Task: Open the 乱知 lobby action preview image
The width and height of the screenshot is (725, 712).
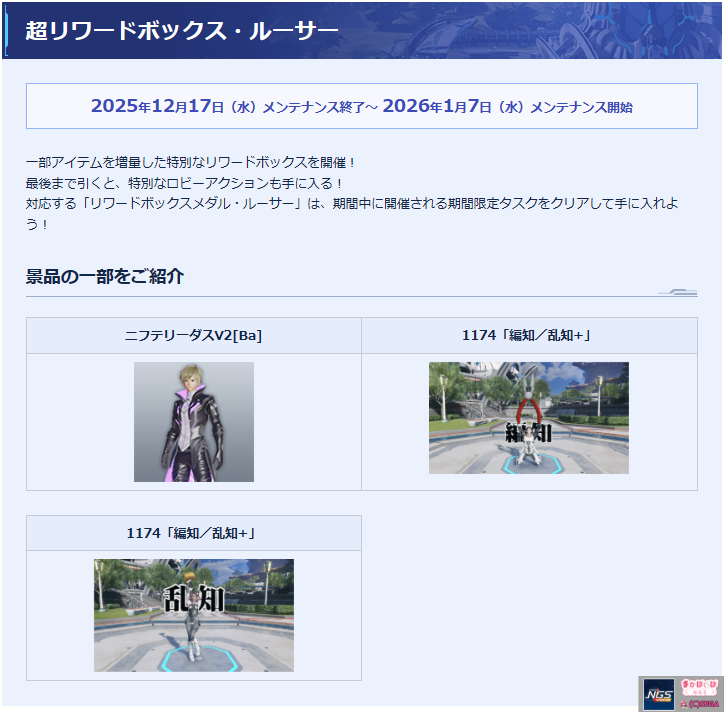Action: click(x=194, y=614)
